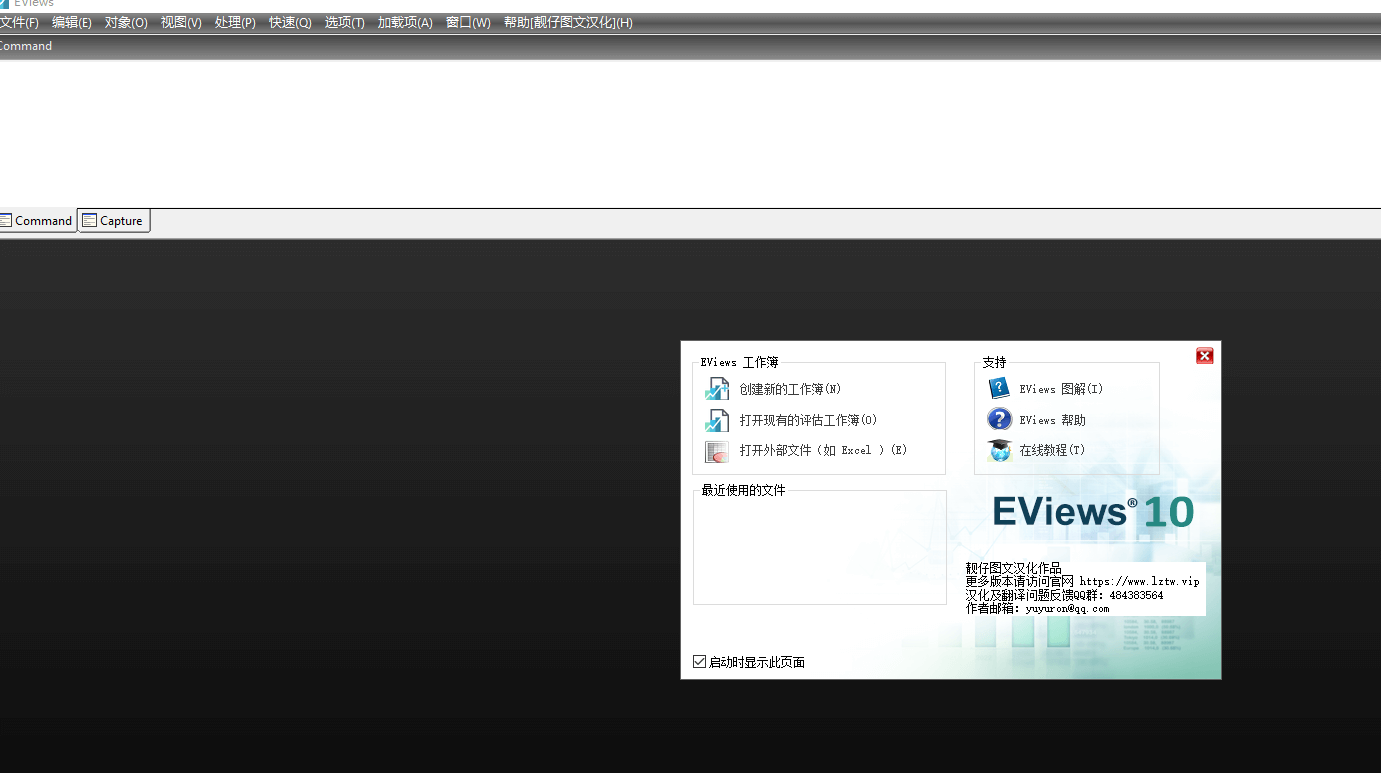The image size is (1381, 773).
Task: Click the open existing workfile icon
Action: [717, 420]
